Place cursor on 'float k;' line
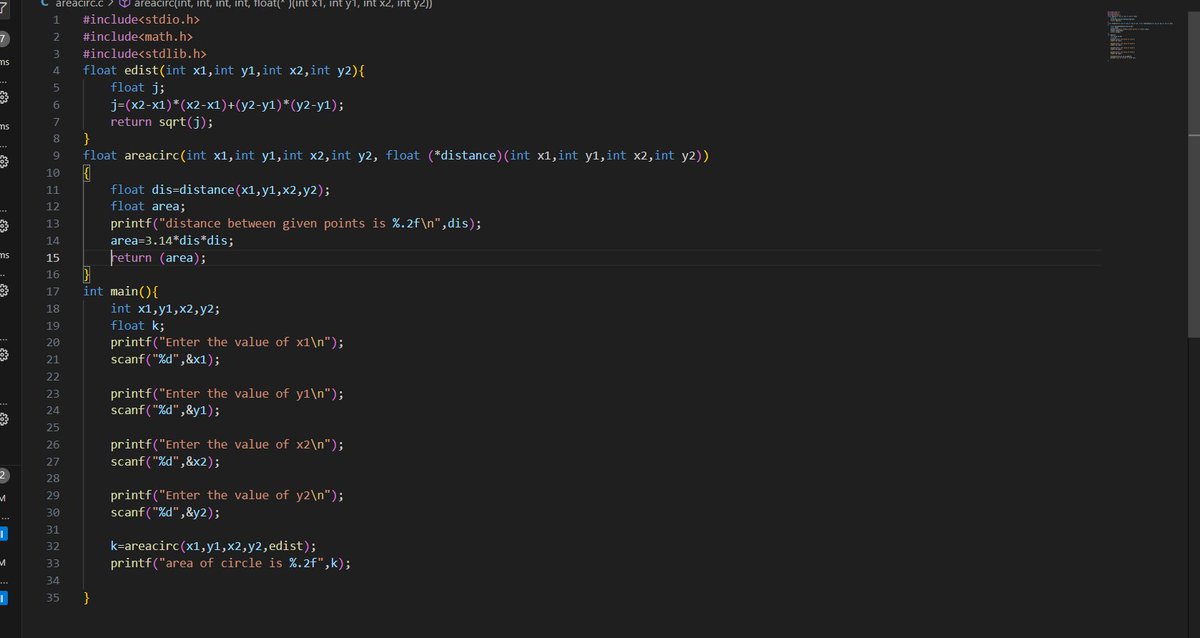The height and width of the screenshot is (638, 1200). point(138,325)
